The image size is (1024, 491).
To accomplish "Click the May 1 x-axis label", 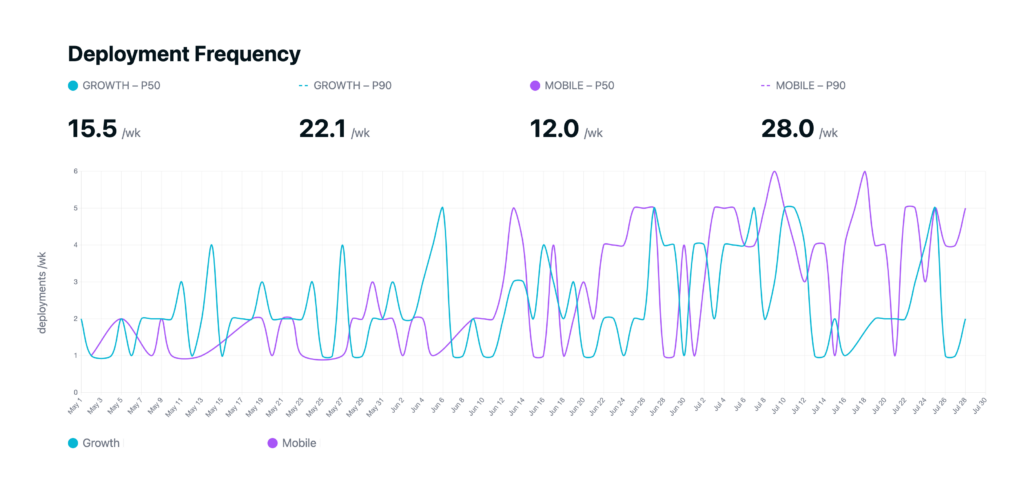I will pos(74,405).
